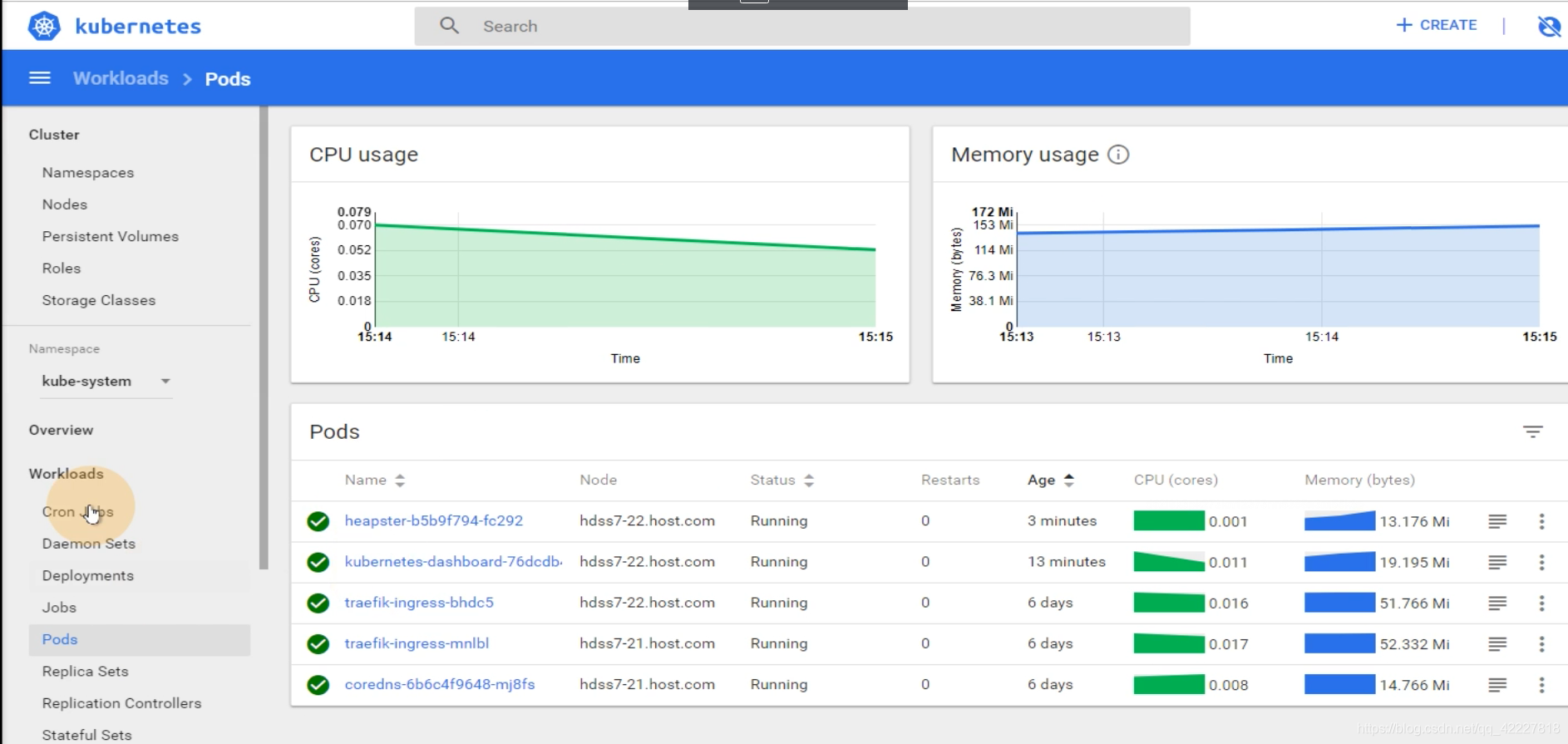Open logs icon for kubernetes-dashboard pod

coord(1497,562)
